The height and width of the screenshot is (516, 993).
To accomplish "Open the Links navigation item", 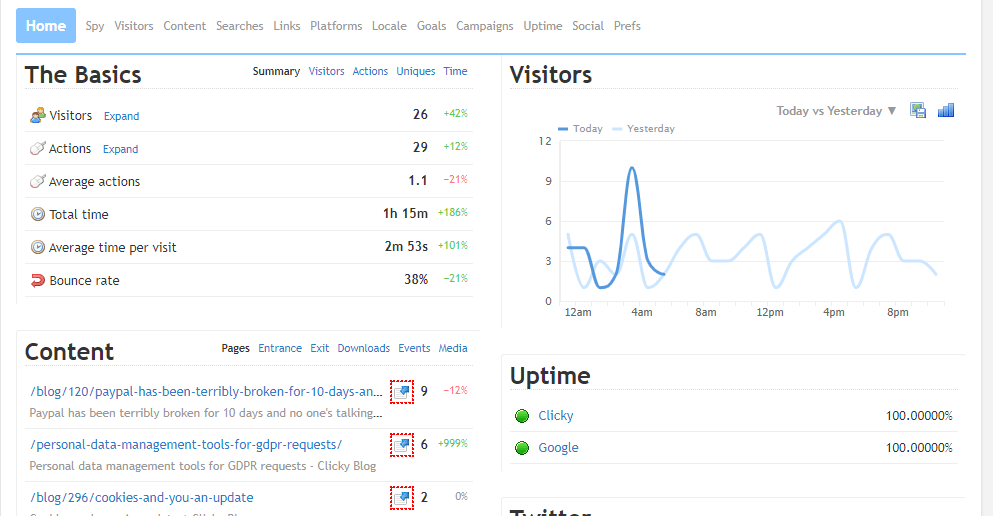I will (287, 26).
